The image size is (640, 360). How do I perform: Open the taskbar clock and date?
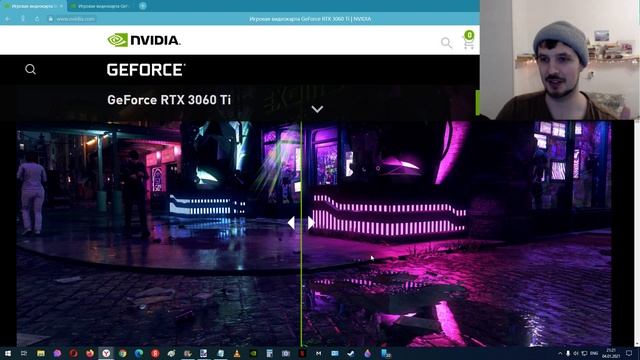coord(611,353)
